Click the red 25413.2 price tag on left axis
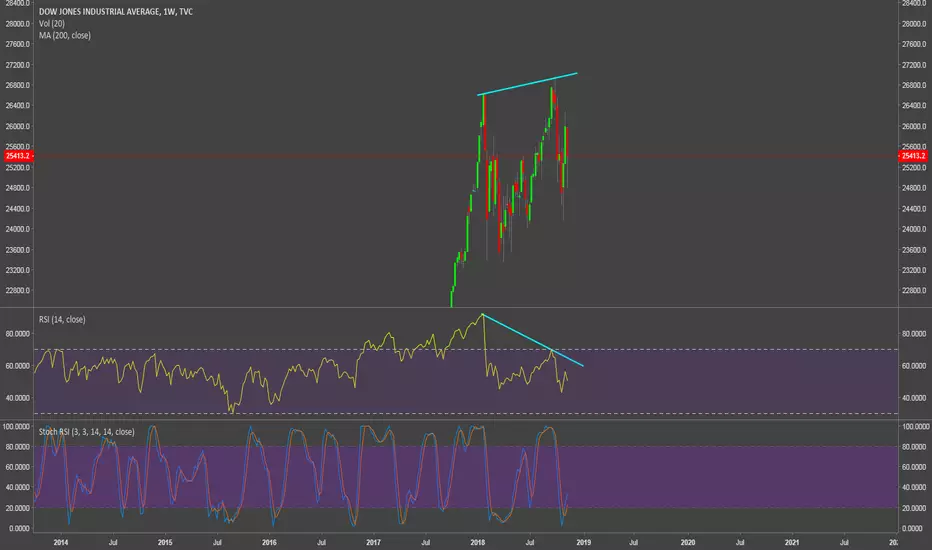Image resolution: width=932 pixels, height=550 pixels. (18, 156)
